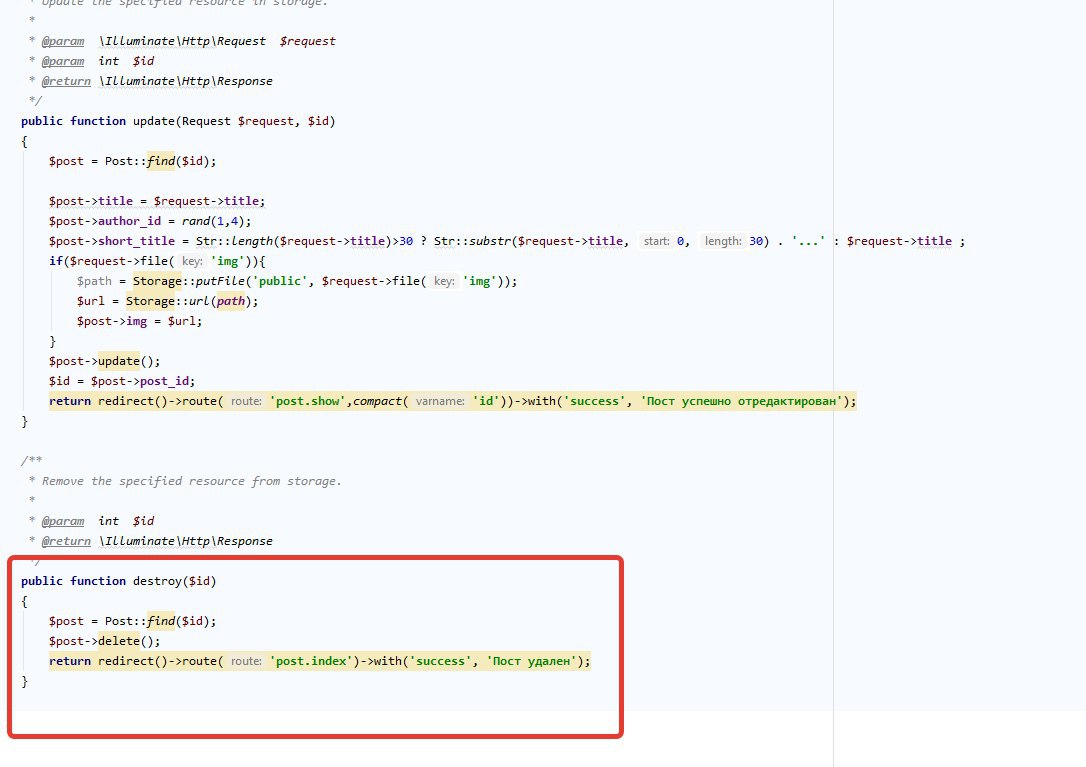Click the 'post.index' route string
Screen dimensions: 1086x767
tap(311, 662)
